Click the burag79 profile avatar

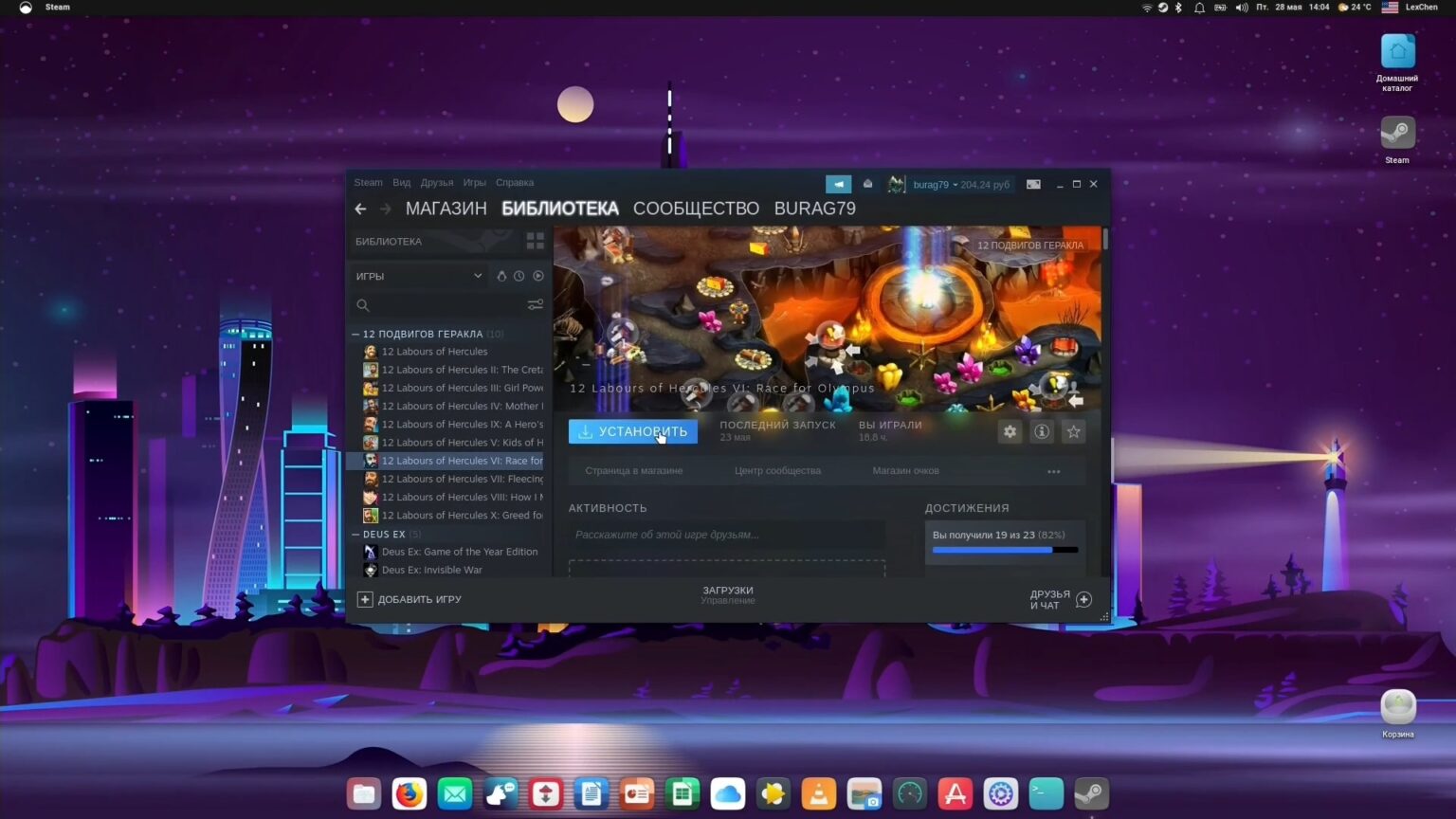pos(896,184)
